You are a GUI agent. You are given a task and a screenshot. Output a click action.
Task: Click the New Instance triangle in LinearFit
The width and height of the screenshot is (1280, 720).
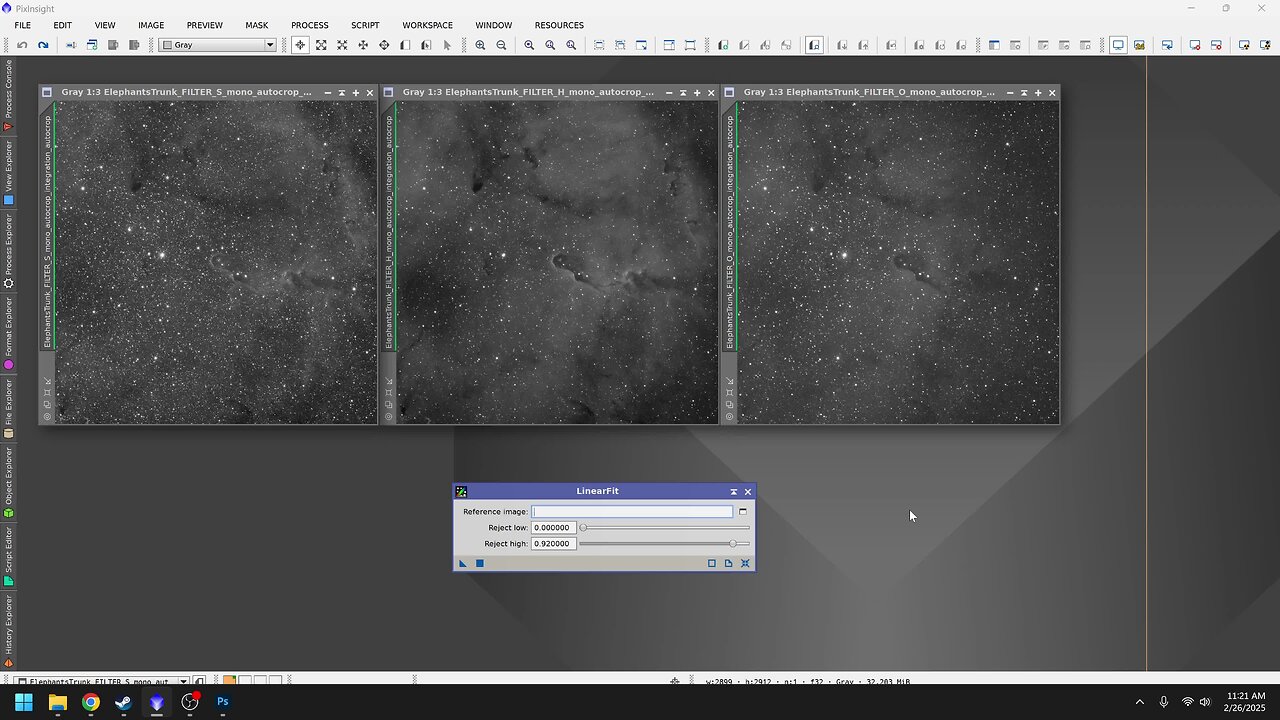[x=463, y=564]
